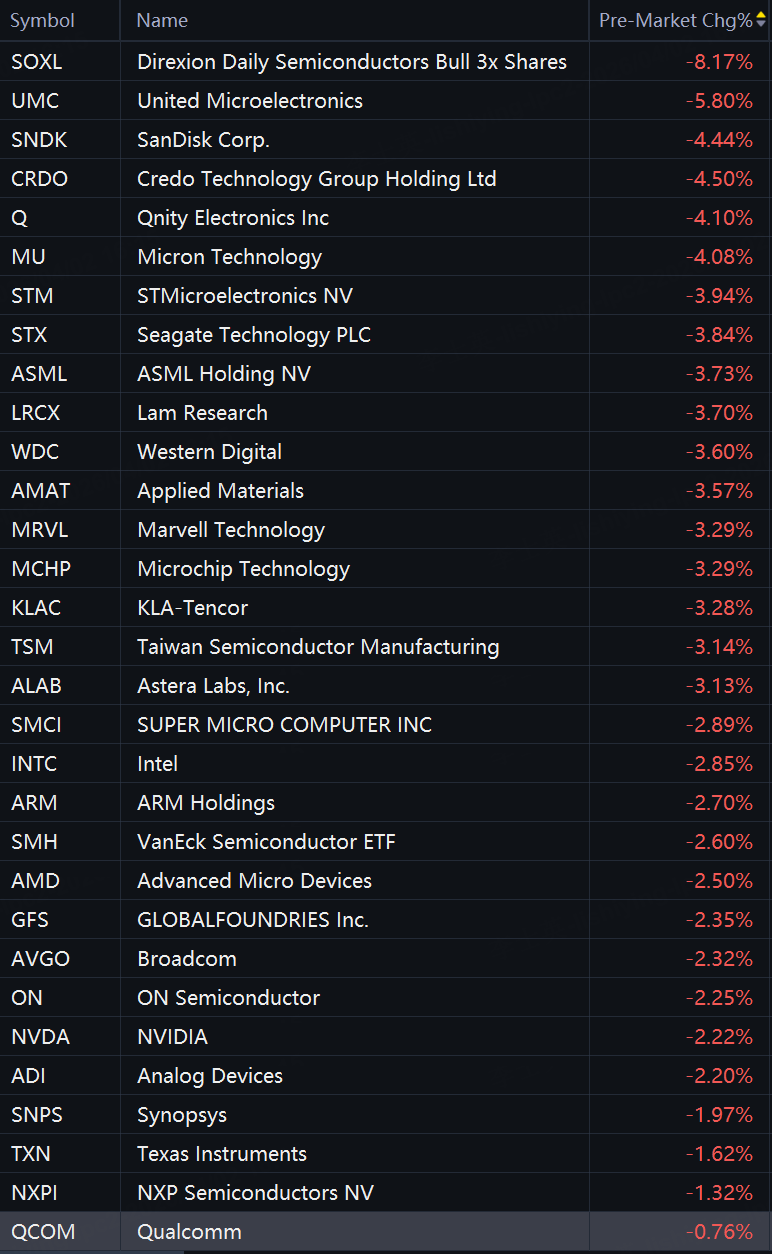Select the Micron Technology row name
The image size is (772, 1254).
click(x=229, y=257)
